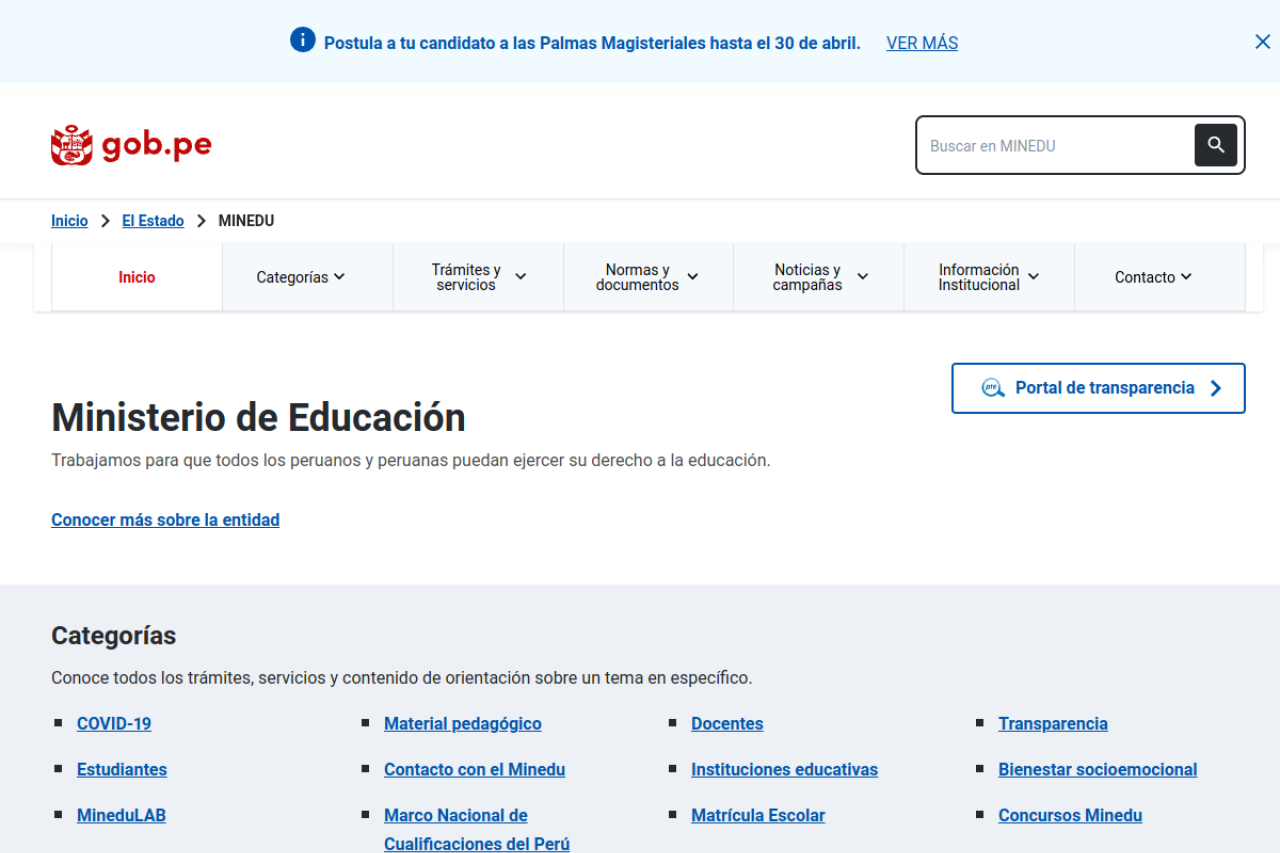Click the Portal de transparencia magnifier icon

993,388
